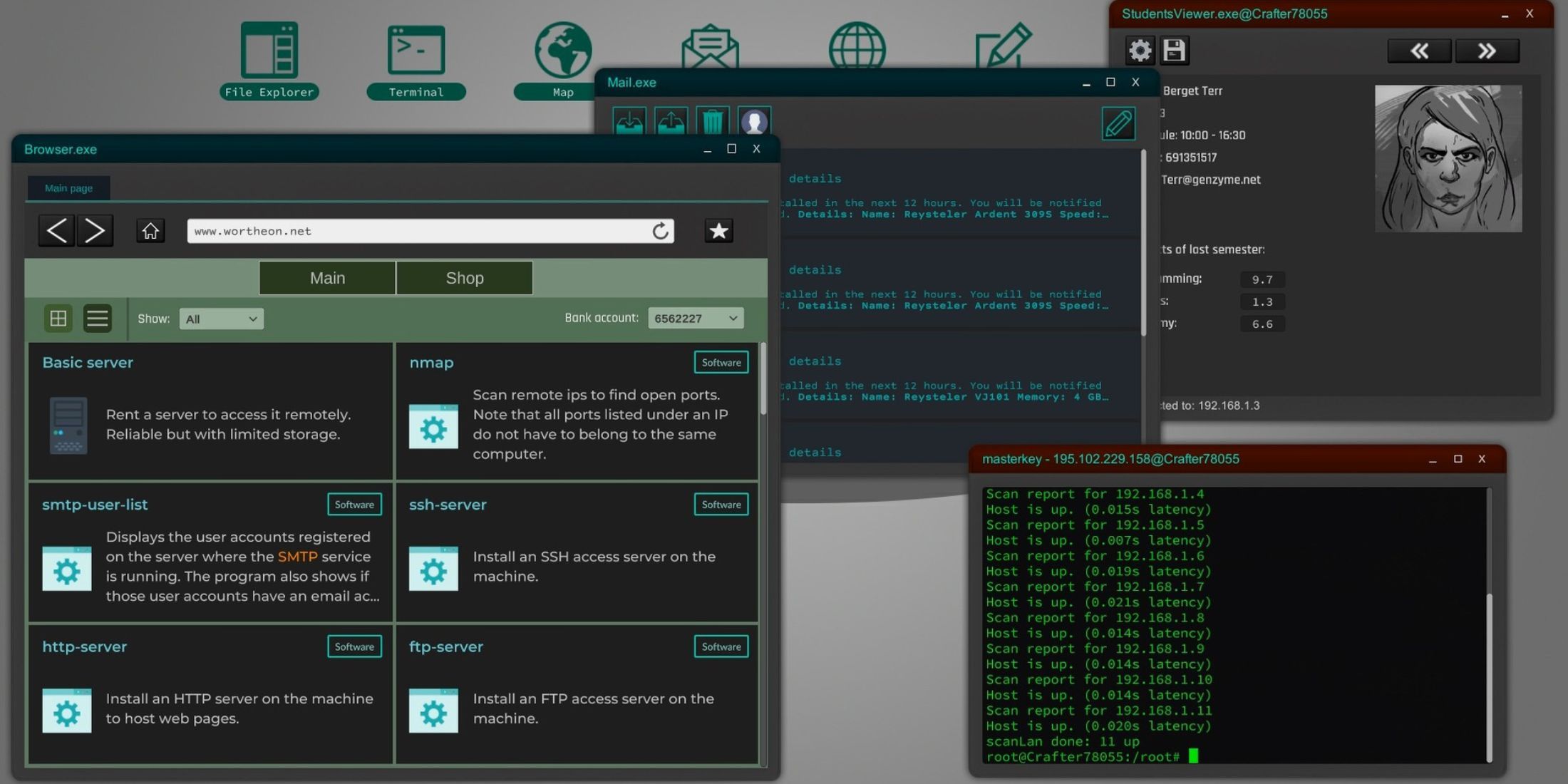Compose new mail with pencil icon
This screenshot has height=784, width=1568.
click(1118, 123)
